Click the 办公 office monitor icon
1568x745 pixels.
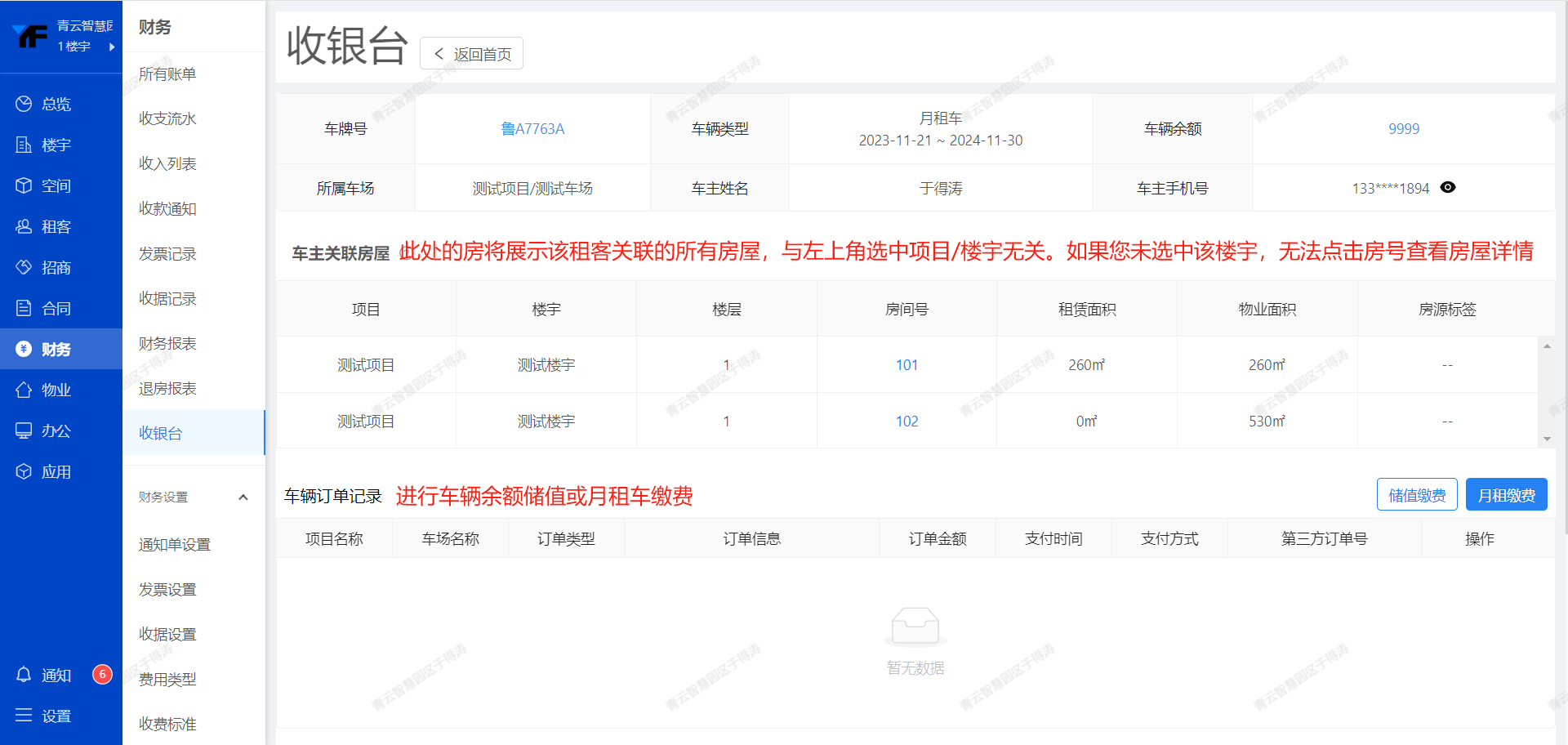(24, 430)
